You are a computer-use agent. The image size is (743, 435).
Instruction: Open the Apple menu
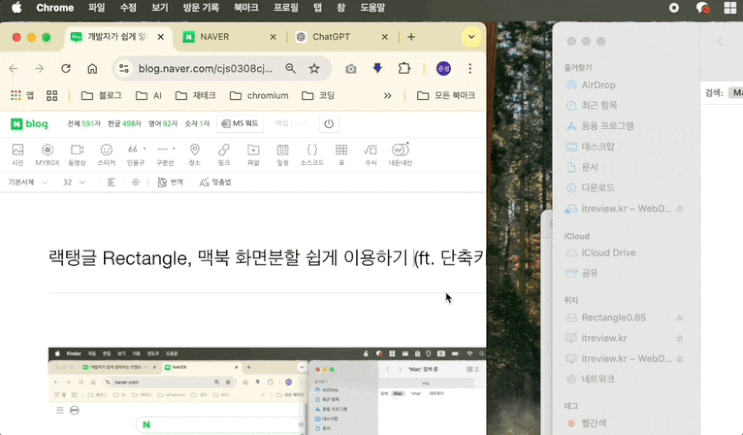tap(16, 8)
